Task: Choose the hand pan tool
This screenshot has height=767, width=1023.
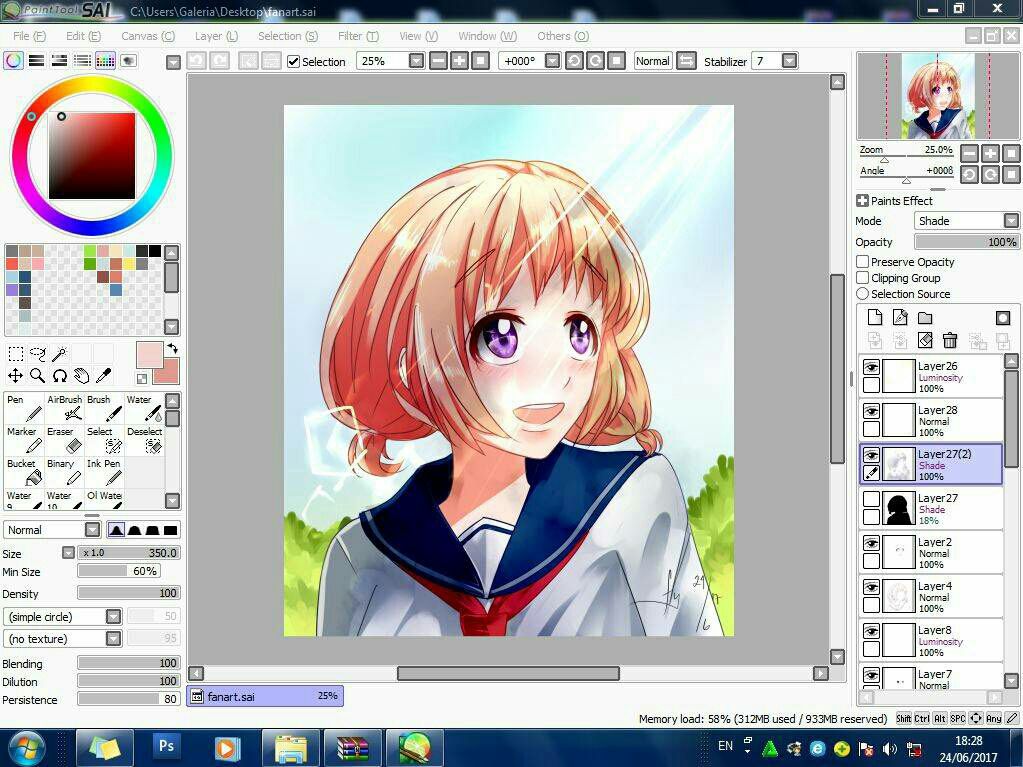Action: click(82, 376)
